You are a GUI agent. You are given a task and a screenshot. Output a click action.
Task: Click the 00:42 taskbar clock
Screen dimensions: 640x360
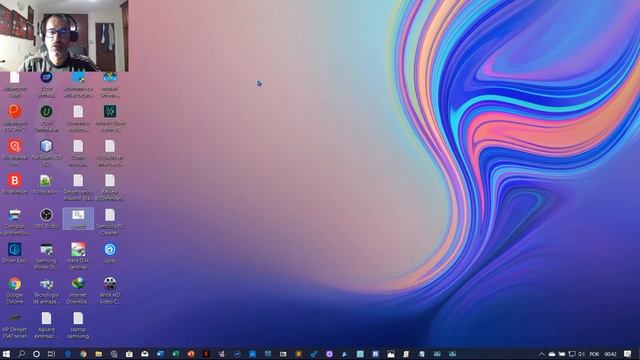610,354
